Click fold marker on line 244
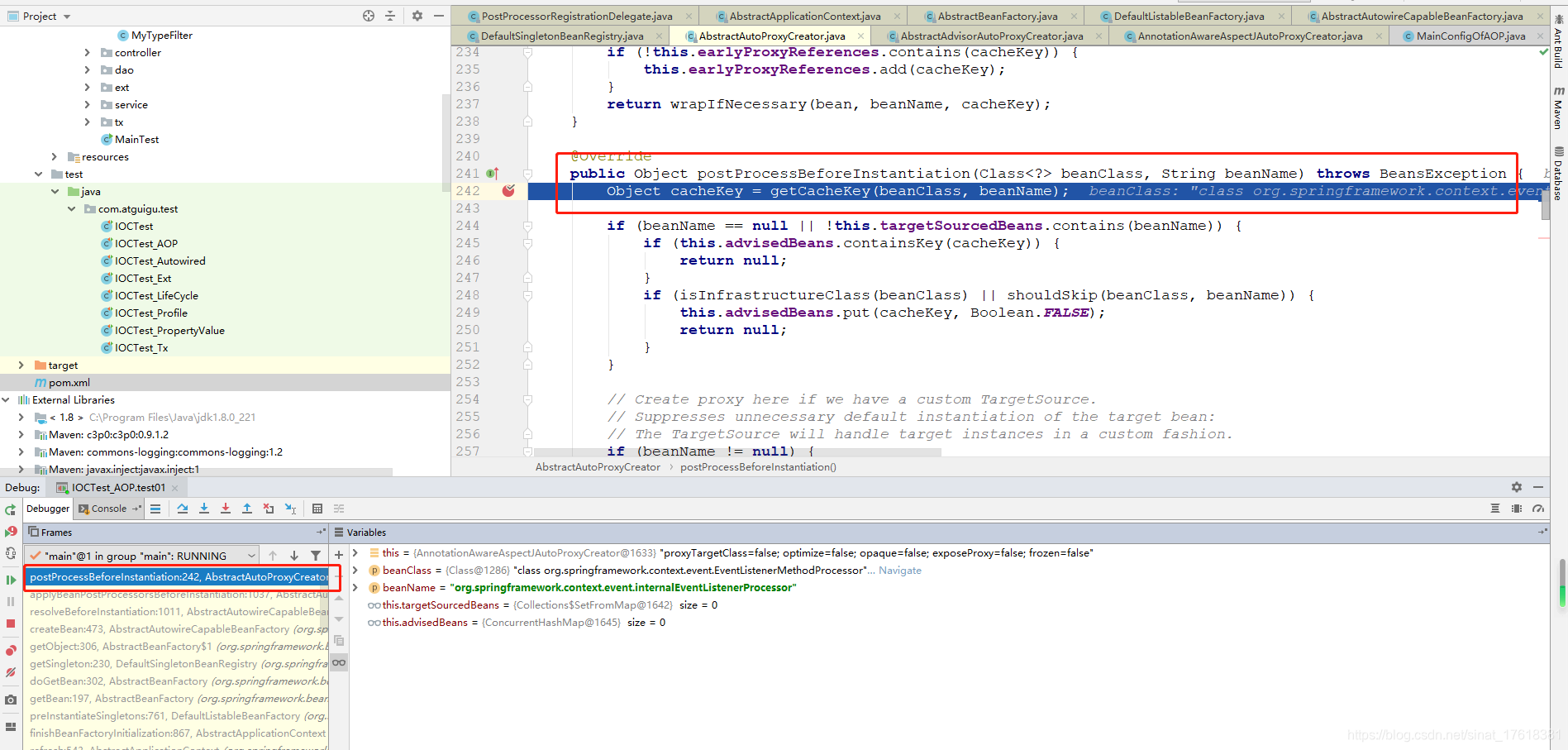 coord(527,226)
